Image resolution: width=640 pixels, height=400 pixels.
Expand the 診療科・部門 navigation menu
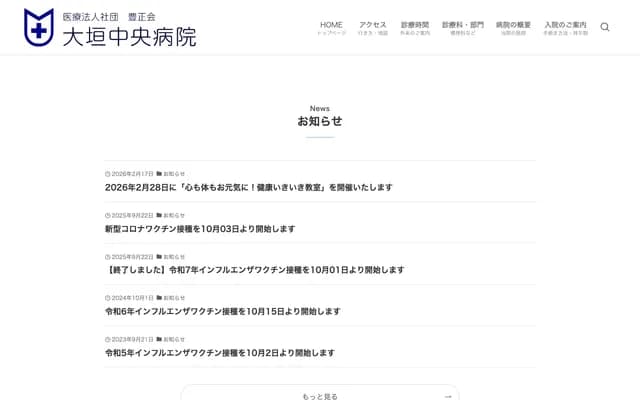462,27
